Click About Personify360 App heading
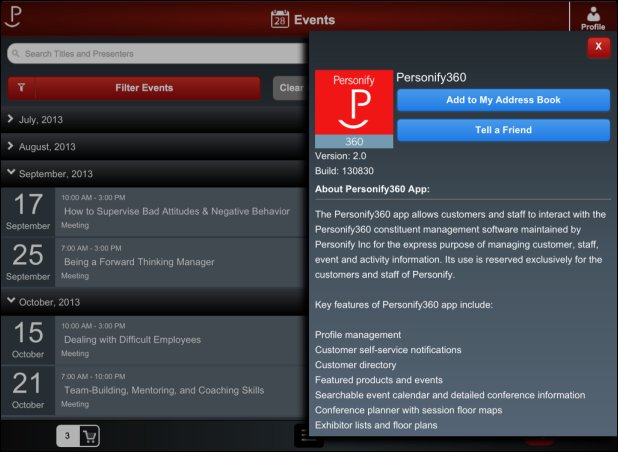This screenshot has height=452, width=618. pyautogui.click(x=372, y=189)
